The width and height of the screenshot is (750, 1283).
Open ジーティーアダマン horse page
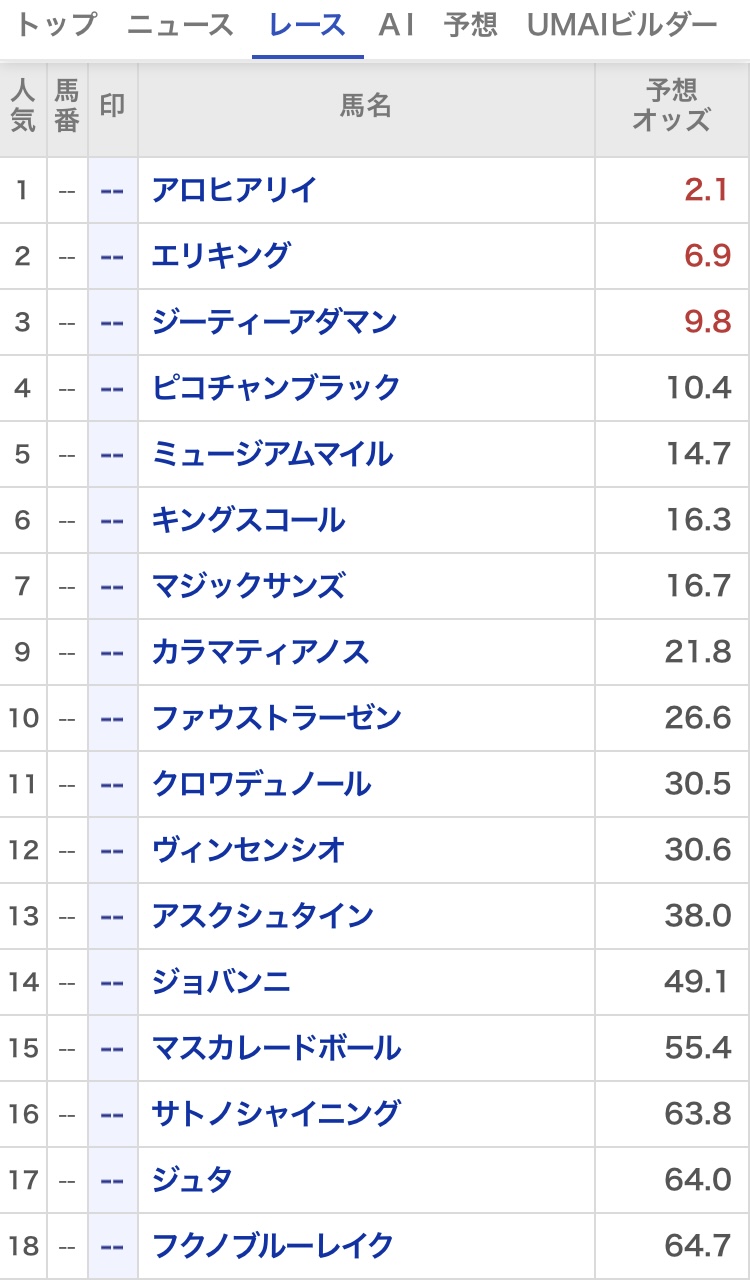pyautogui.click(x=274, y=321)
